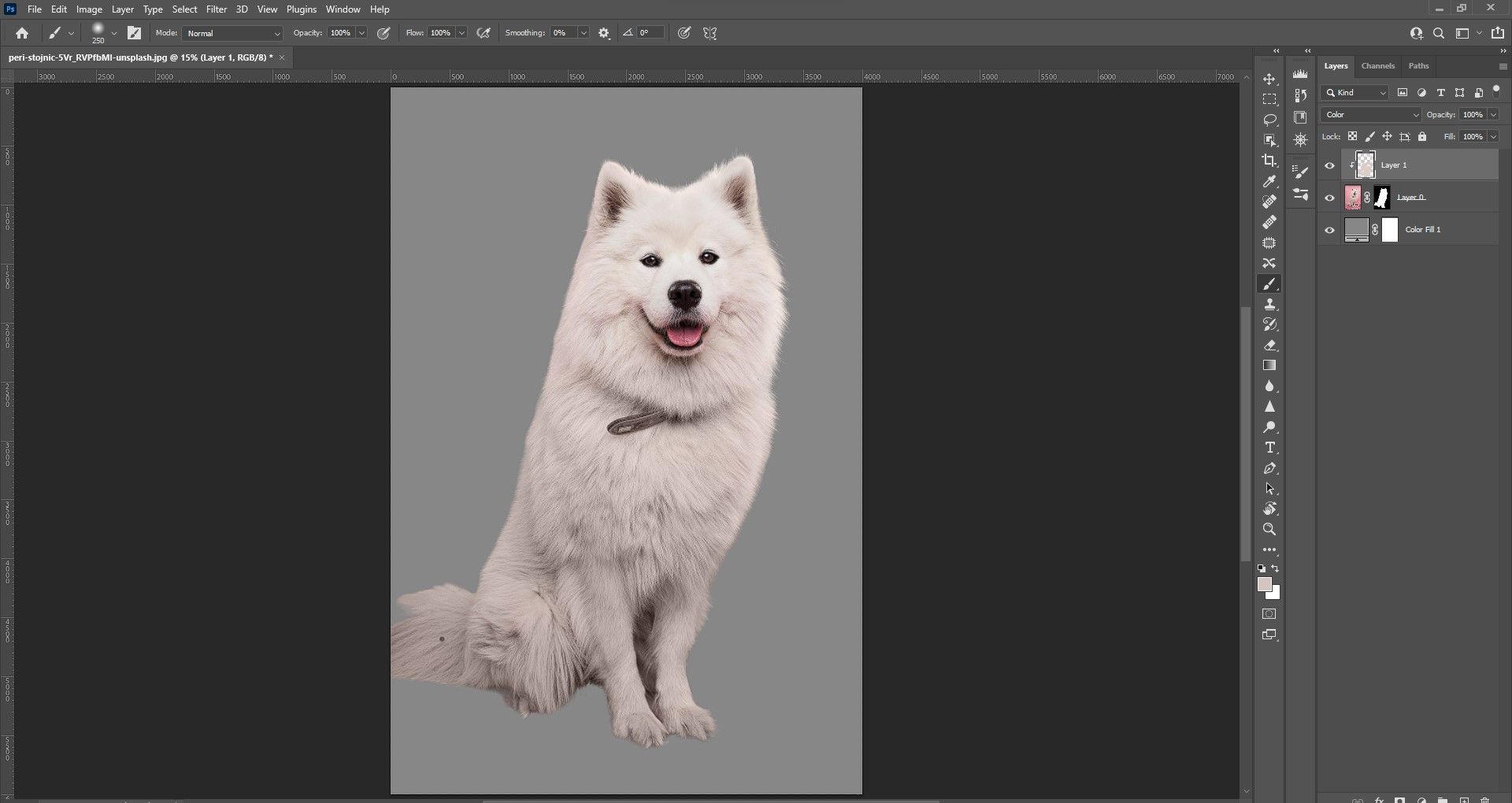The width and height of the screenshot is (1512, 803).
Task: Select the Layer 0 mask thumbnail
Action: coord(1382,198)
